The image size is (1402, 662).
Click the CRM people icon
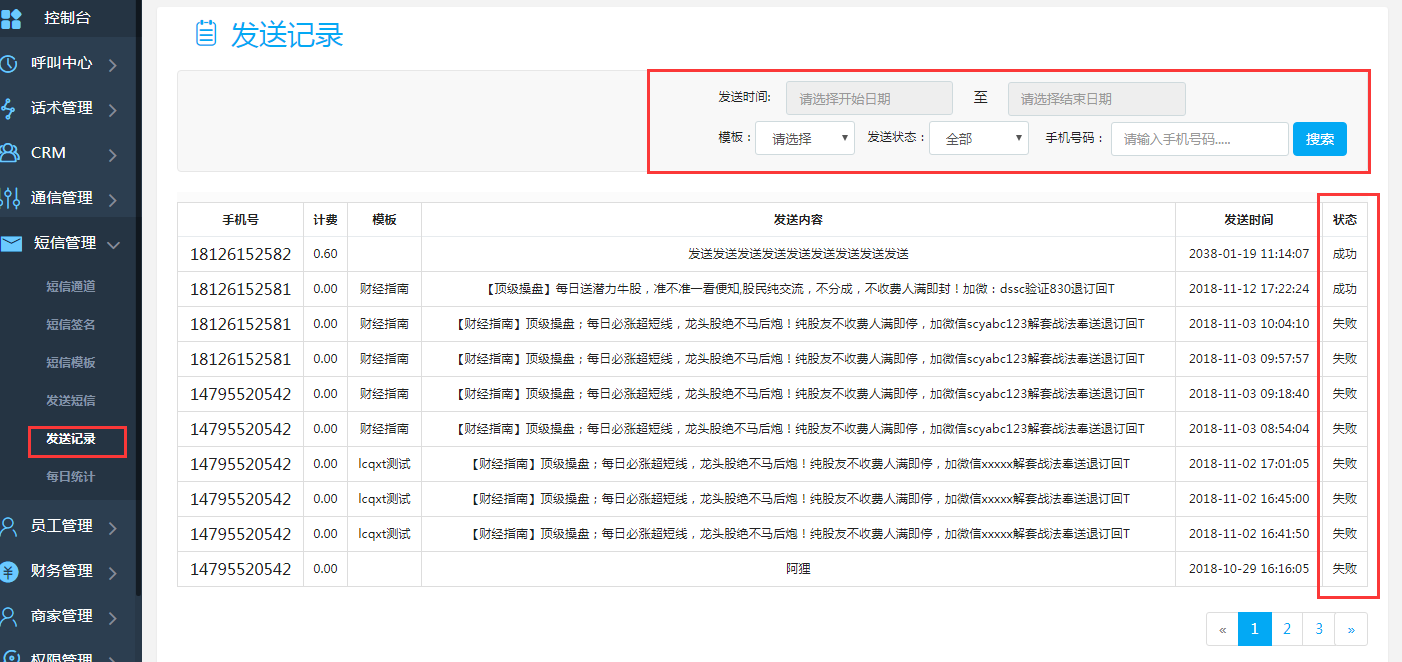(x=9, y=153)
